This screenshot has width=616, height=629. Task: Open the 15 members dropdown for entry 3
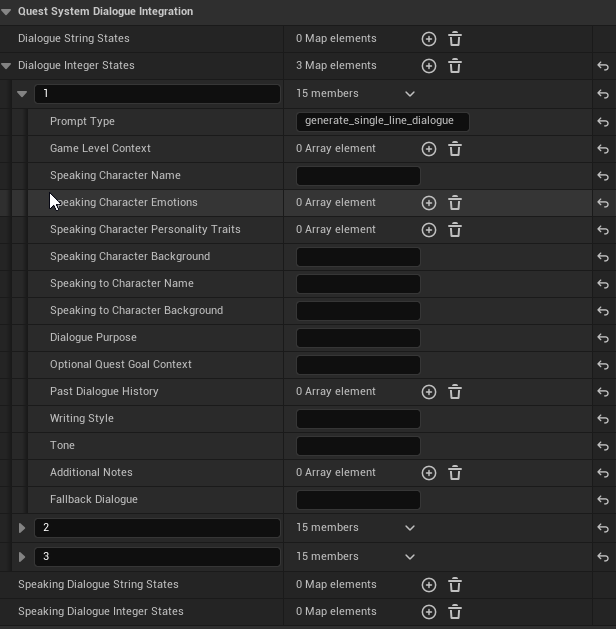(x=409, y=557)
